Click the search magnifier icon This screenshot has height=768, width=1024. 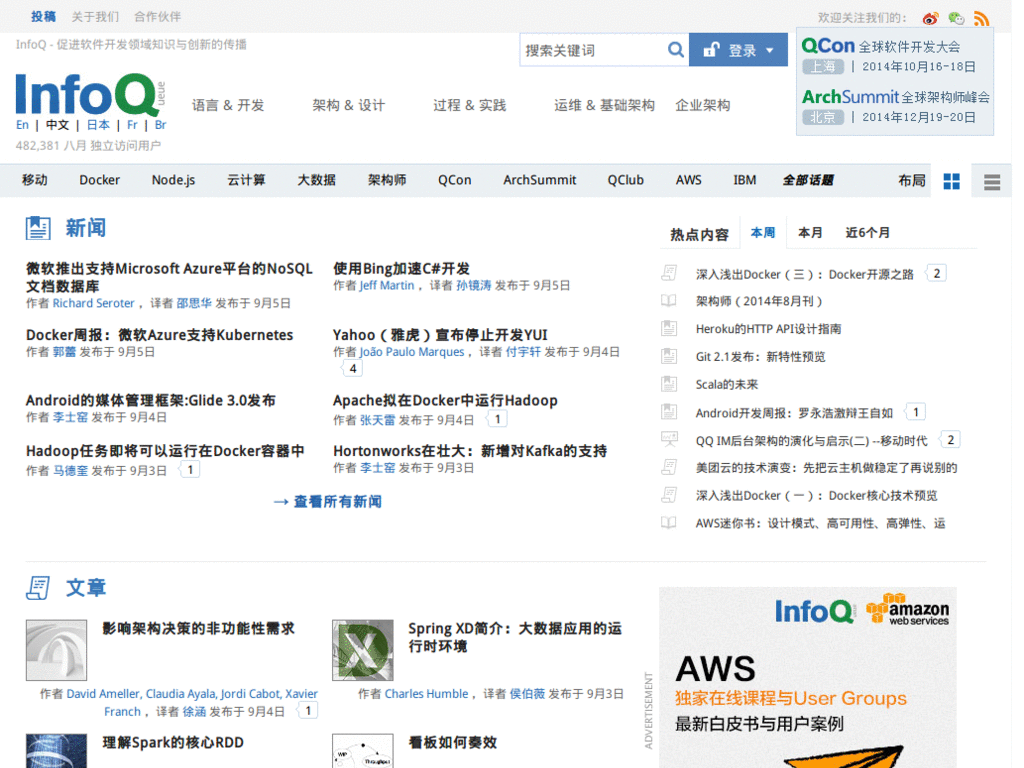(676, 50)
